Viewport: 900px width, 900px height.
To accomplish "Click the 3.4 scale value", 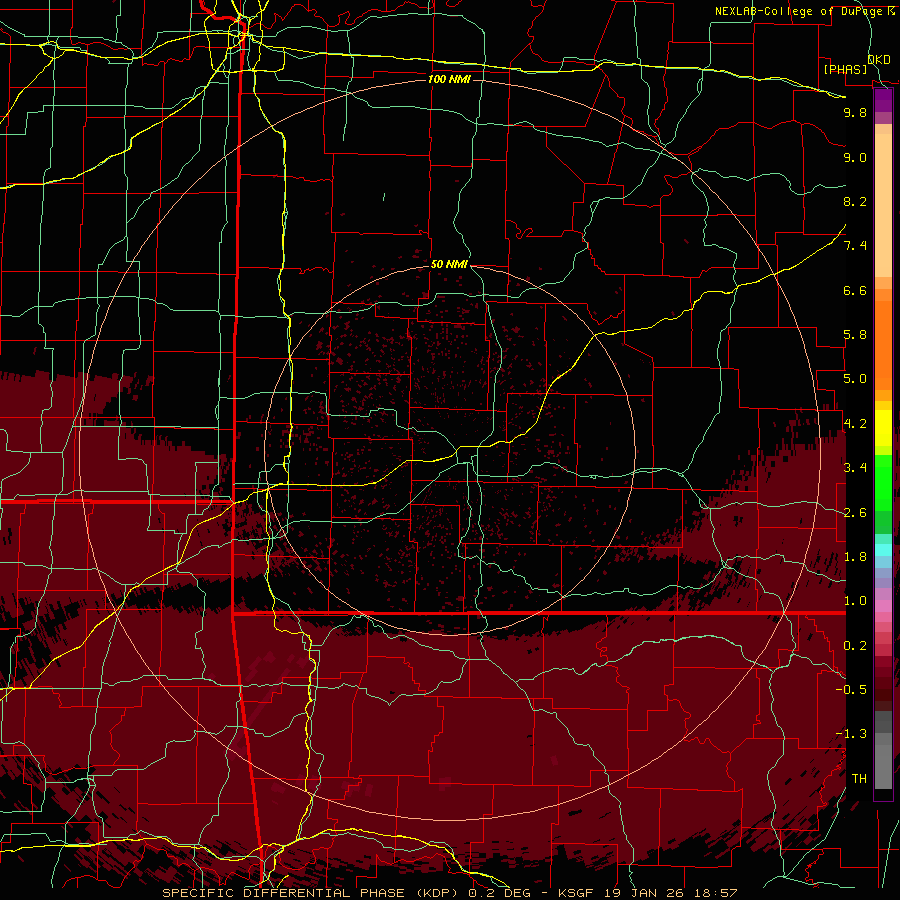I will click(x=855, y=468).
